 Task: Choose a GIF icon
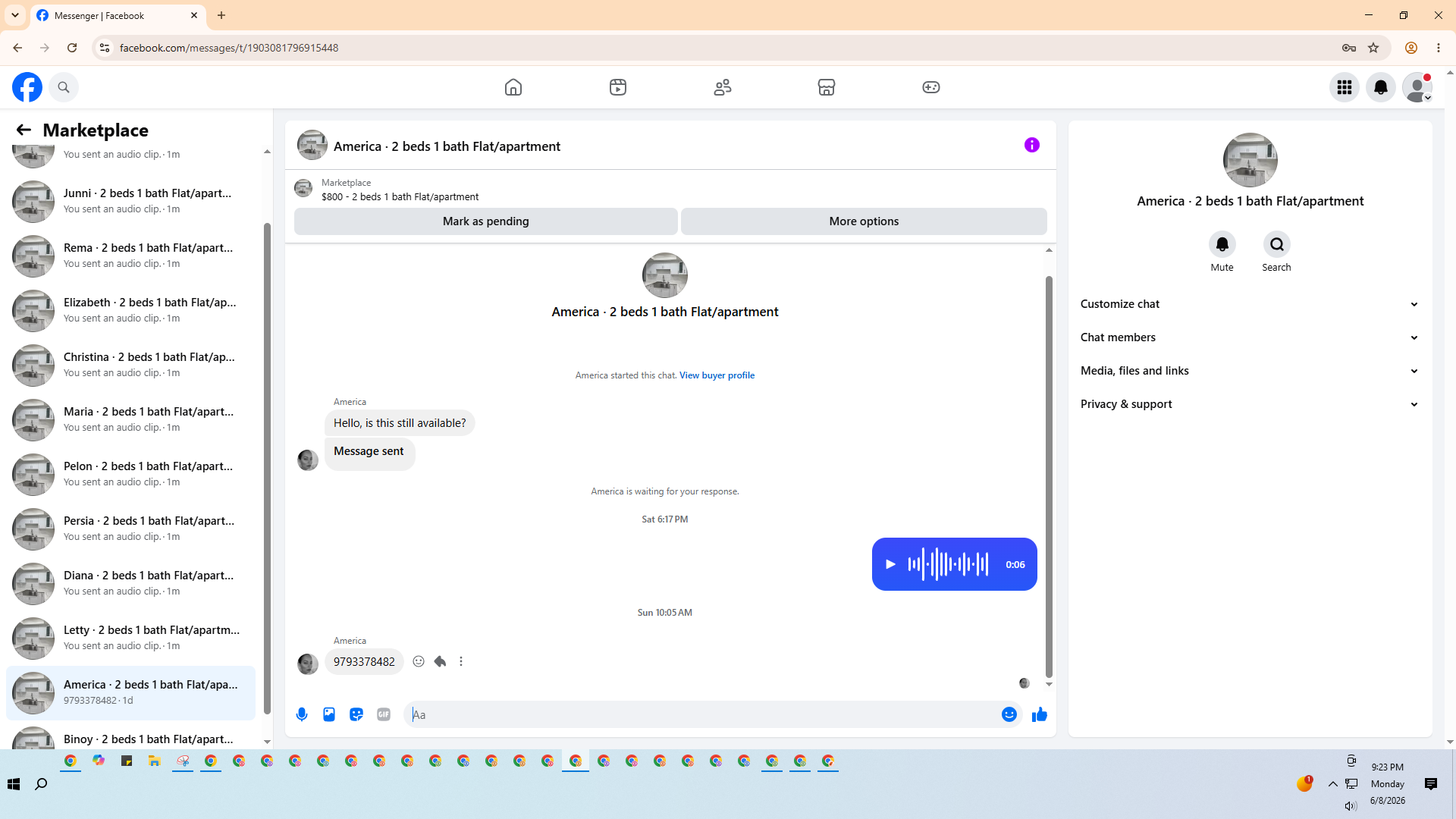[x=384, y=714]
